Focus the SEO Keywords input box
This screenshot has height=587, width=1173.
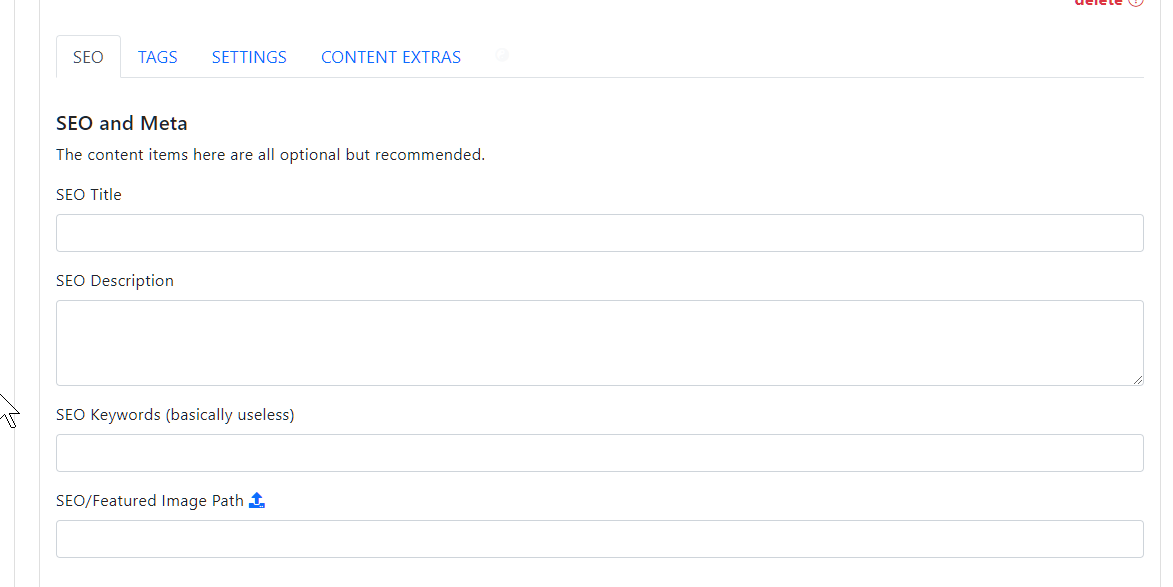click(x=599, y=453)
